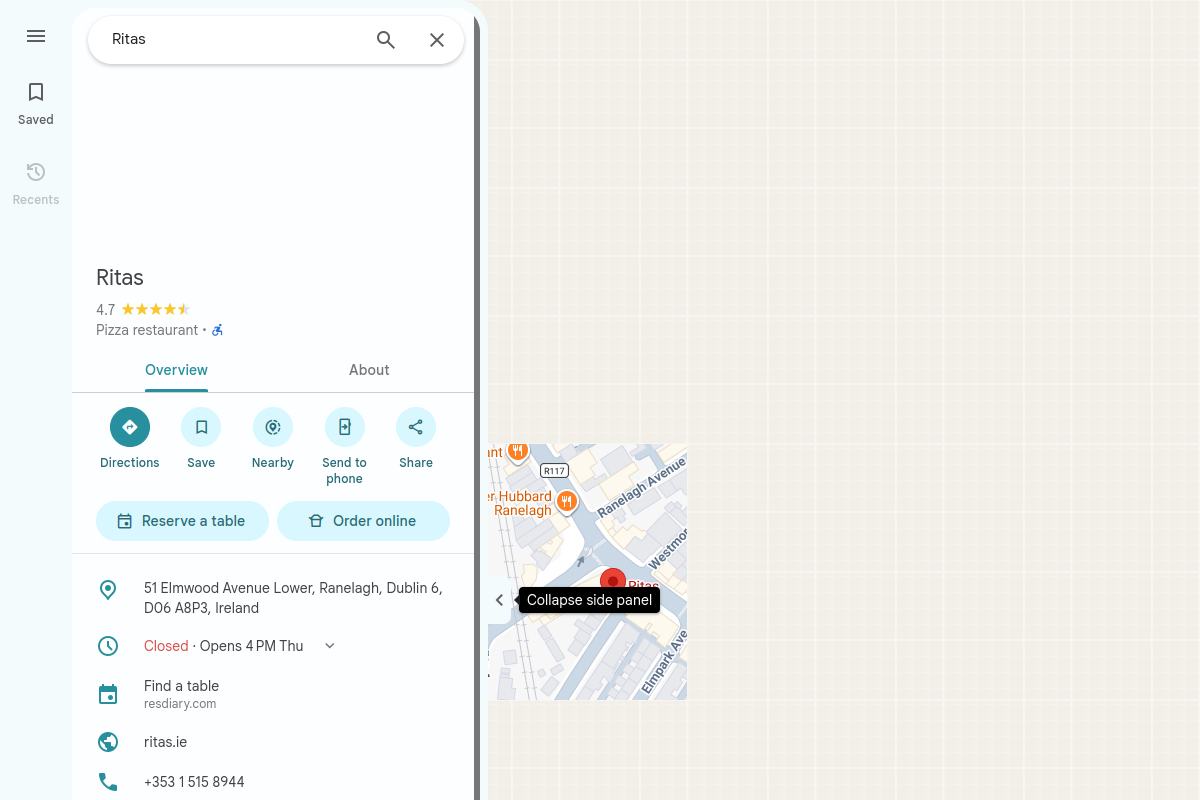The width and height of the screenshot is (1200, 800).
Task: Click the wheelchair accessibility icon
Action: coord(218,330)
